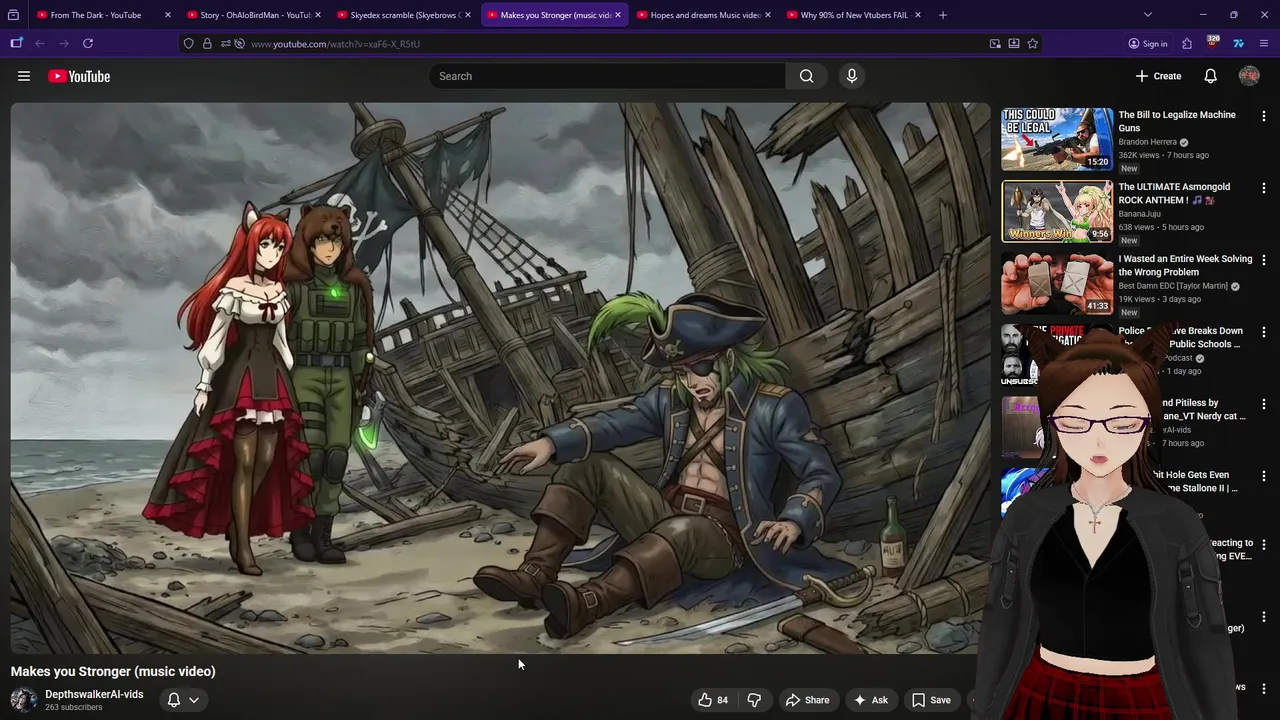Close the From The Dark tab
Screen dimensions: 1280x720
pyautogui.click(x=167, y=15)
